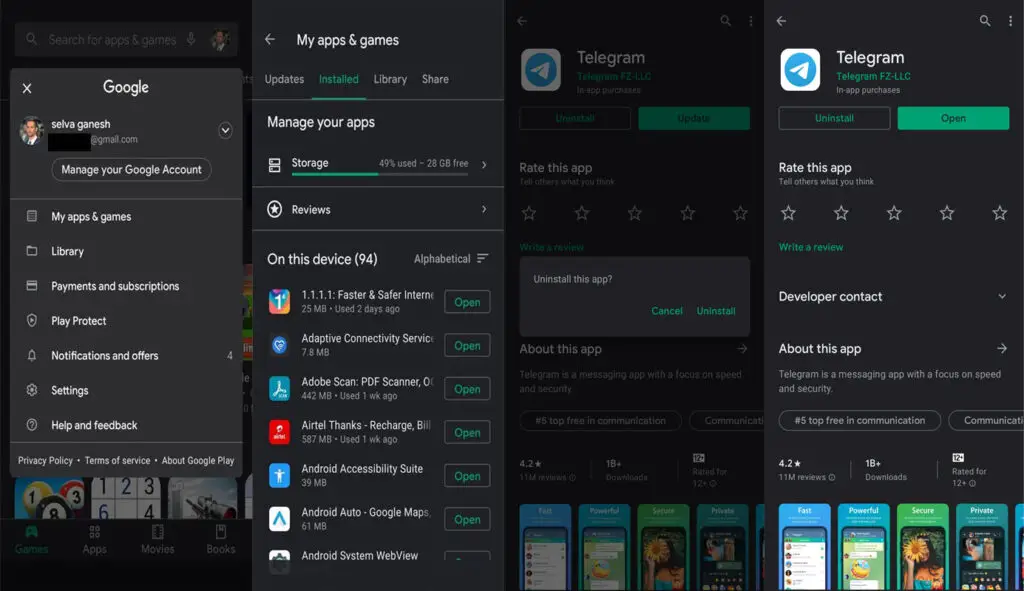Image resolution: width=1024 pixels, height=591 pixels.
Task: Click the Settings gear icon
Action: (x=31, y=390)
